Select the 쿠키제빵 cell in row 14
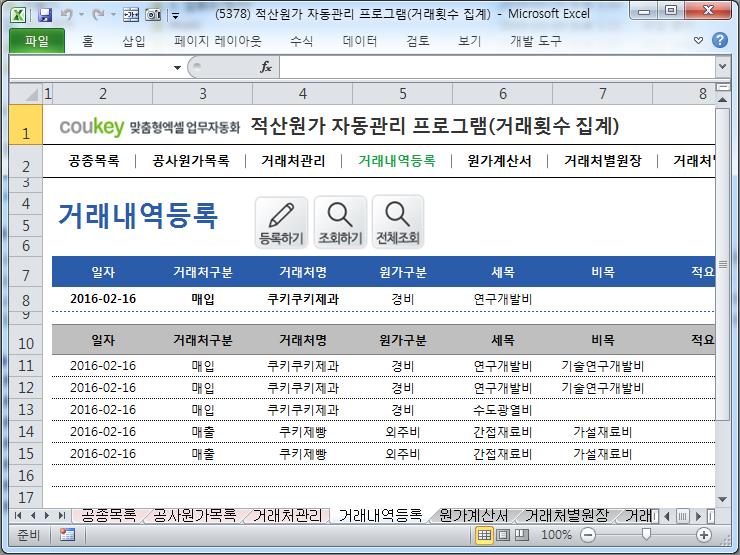The height and width of the screenshot is (555, 740). pyautogui.click(x=303, y=432)
